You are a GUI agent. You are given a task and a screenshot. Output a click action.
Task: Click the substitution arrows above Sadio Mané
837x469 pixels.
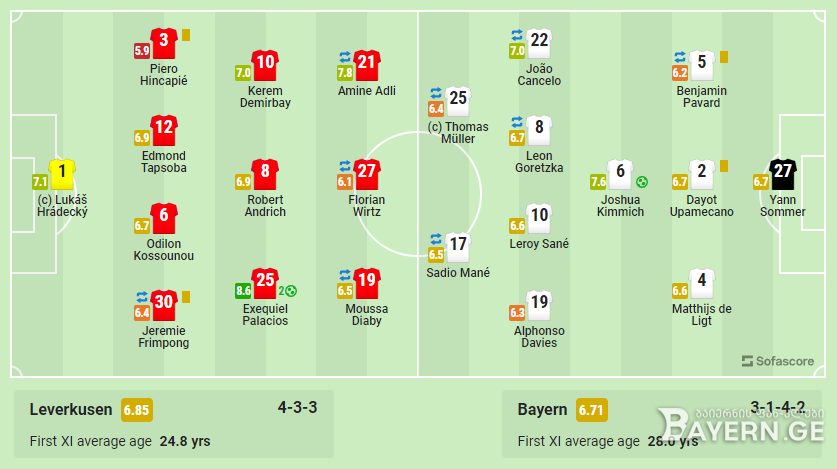pos(436,239)
